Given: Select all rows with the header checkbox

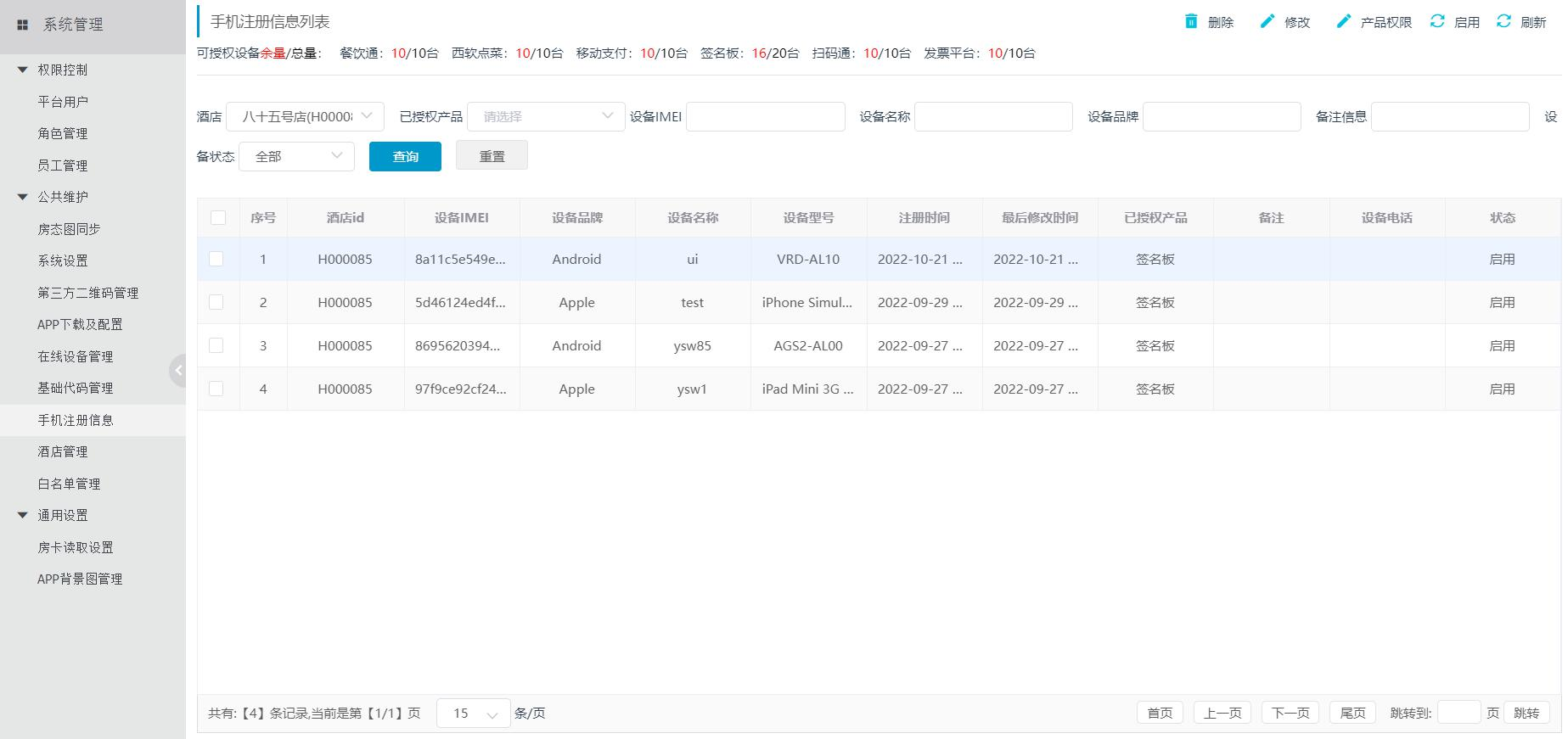Looking at the screenshot, I should click(x=218, y=218).
